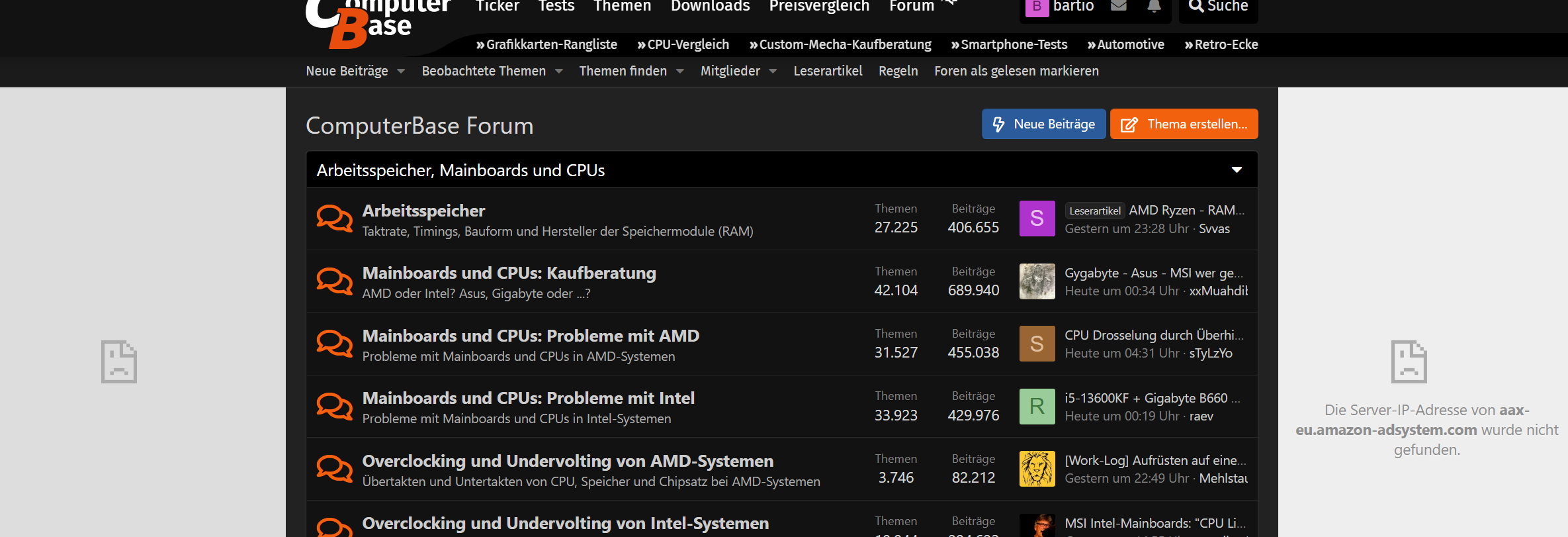Go to Retro-Ecke
This screenshot has width=1568, height=537.
[1221, 44]
